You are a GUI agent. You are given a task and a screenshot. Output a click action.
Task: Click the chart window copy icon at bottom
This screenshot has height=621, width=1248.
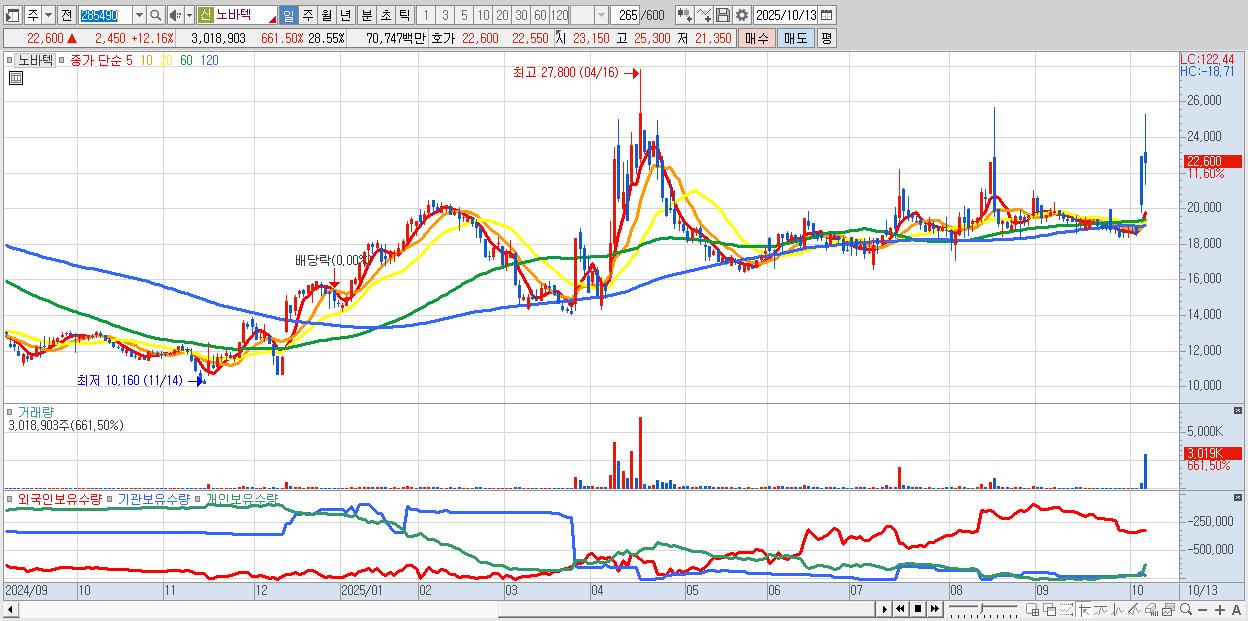pos(1168,610)
